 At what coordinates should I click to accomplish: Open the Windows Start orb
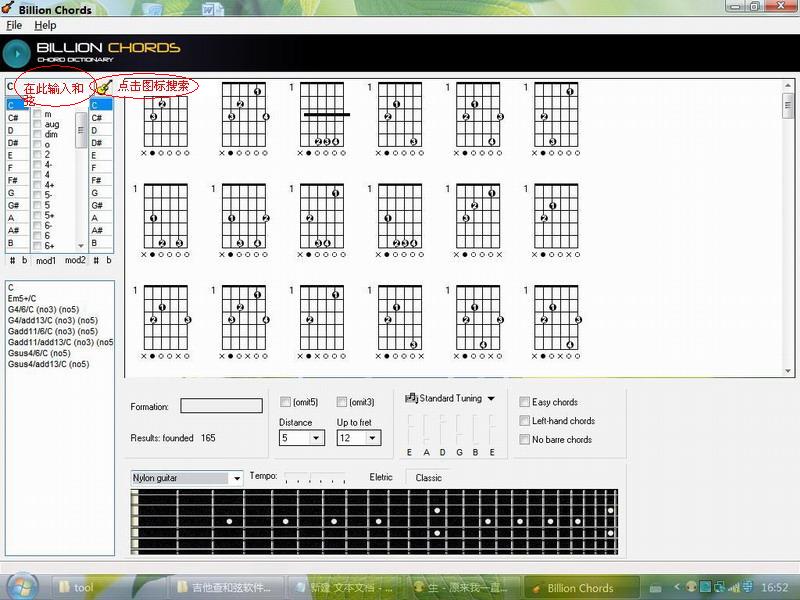point(20,587)
